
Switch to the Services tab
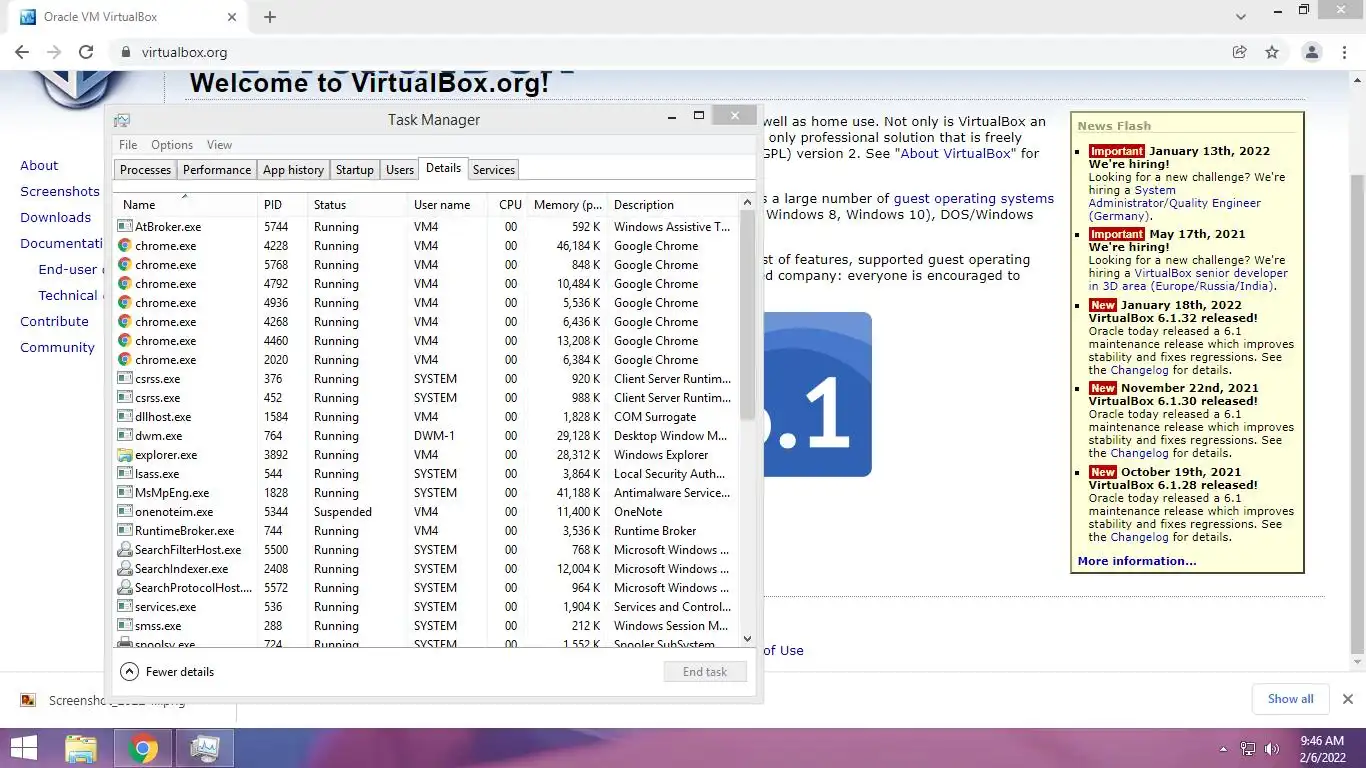[494, 170]
